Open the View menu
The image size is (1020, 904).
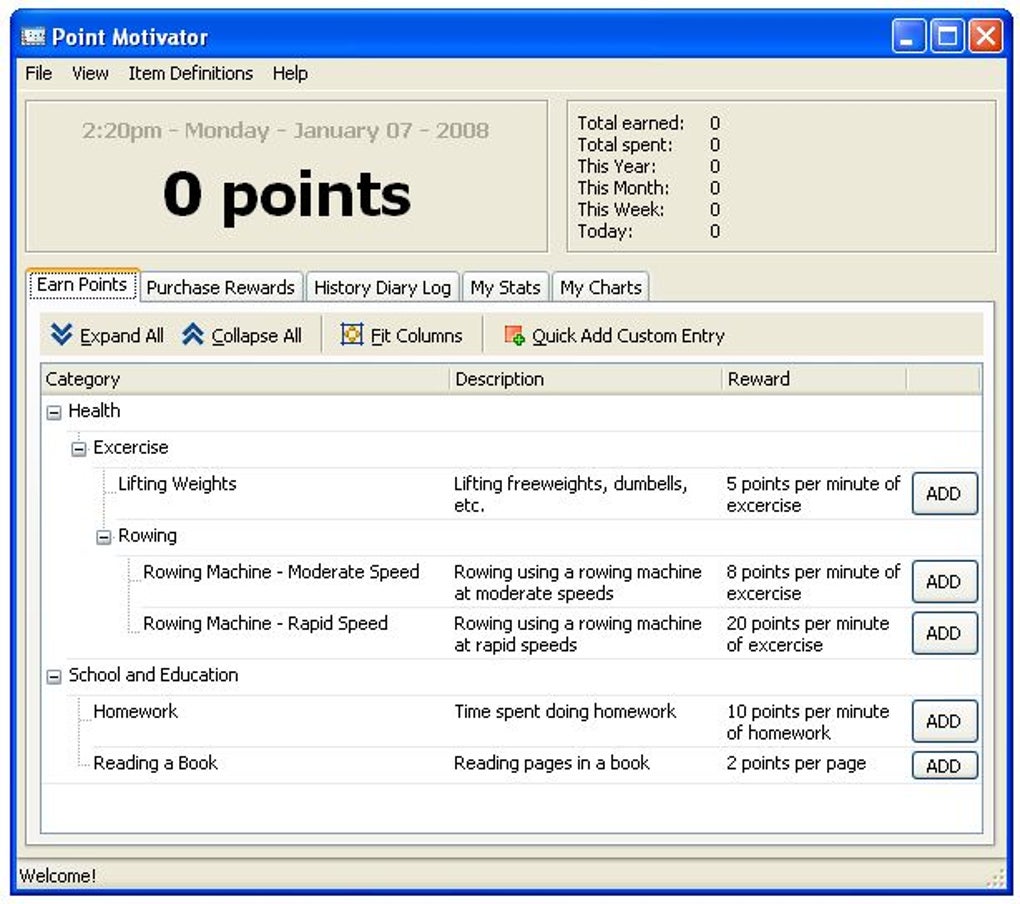[x=90, y=73]
